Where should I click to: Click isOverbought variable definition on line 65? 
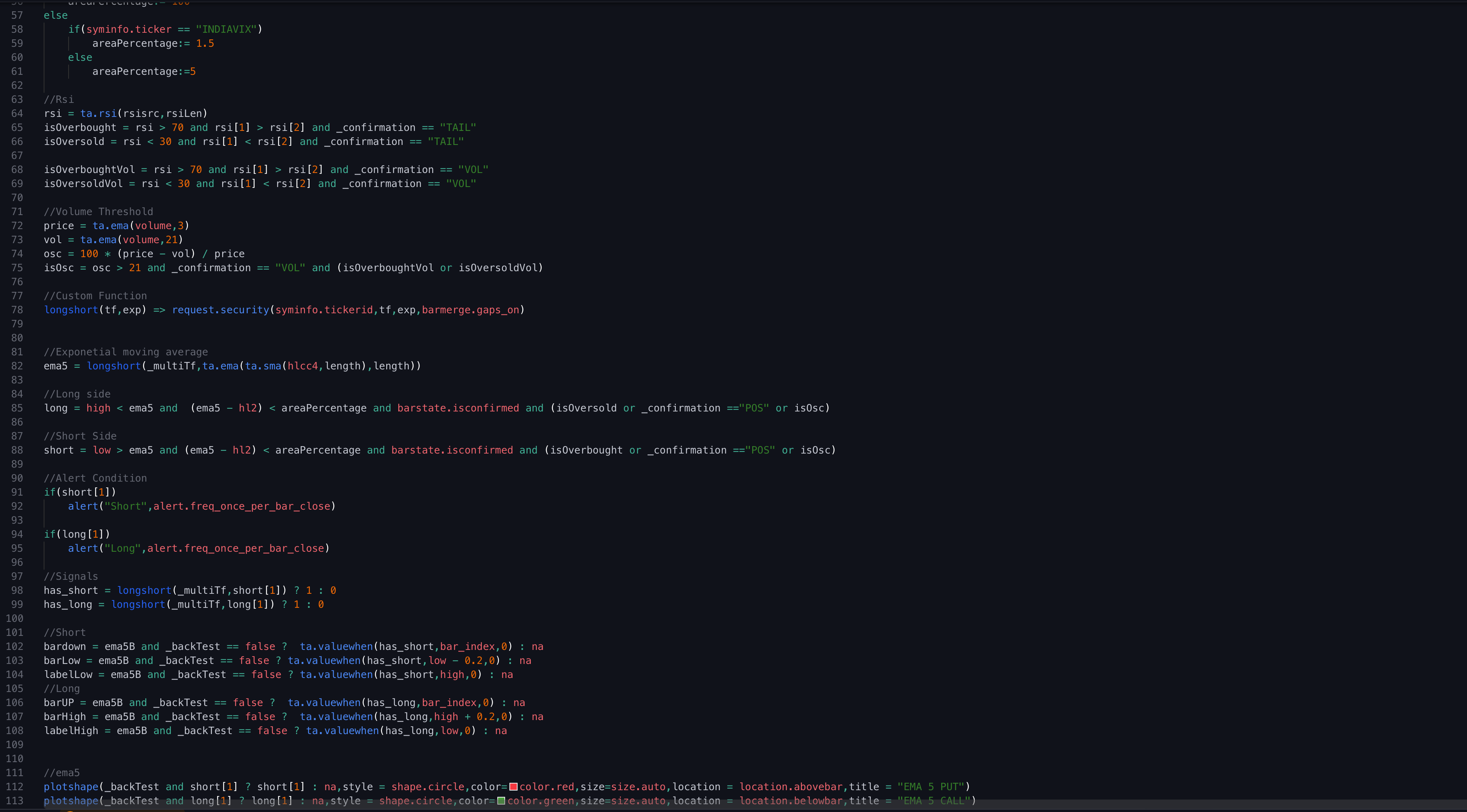[x=80, y=127]
